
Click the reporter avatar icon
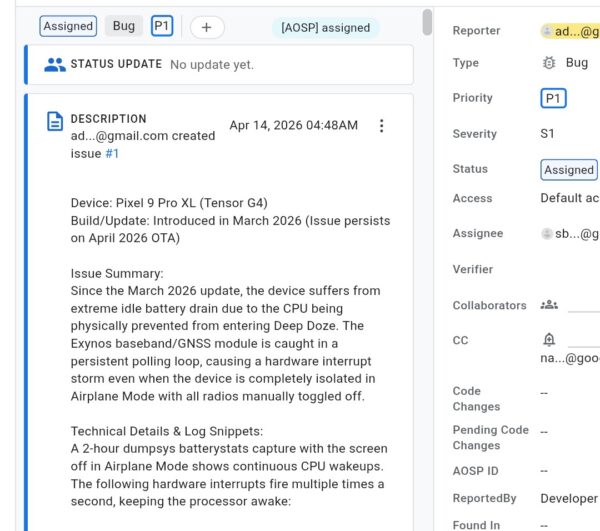pos(547,31)
